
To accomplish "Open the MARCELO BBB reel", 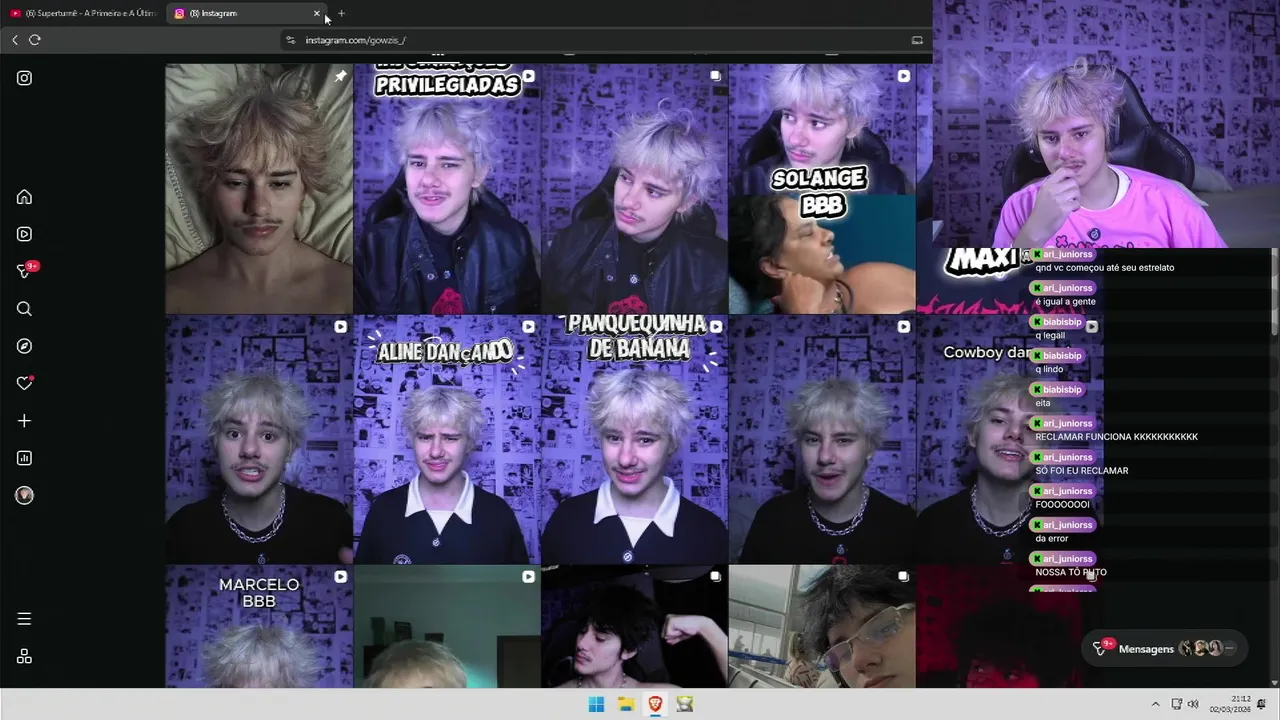I will [x=259, y=626].
